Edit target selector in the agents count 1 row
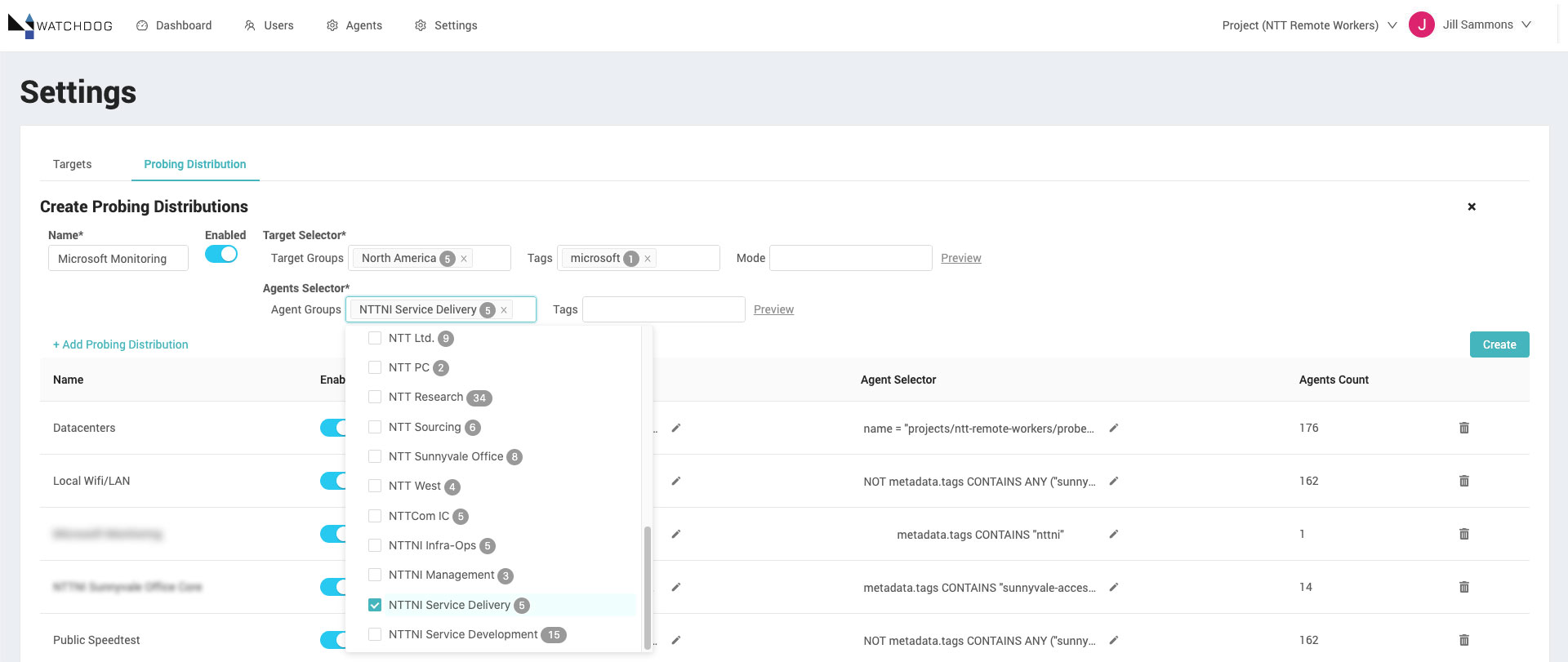This screenshot has height=662, width=1568. click(675, 534)
